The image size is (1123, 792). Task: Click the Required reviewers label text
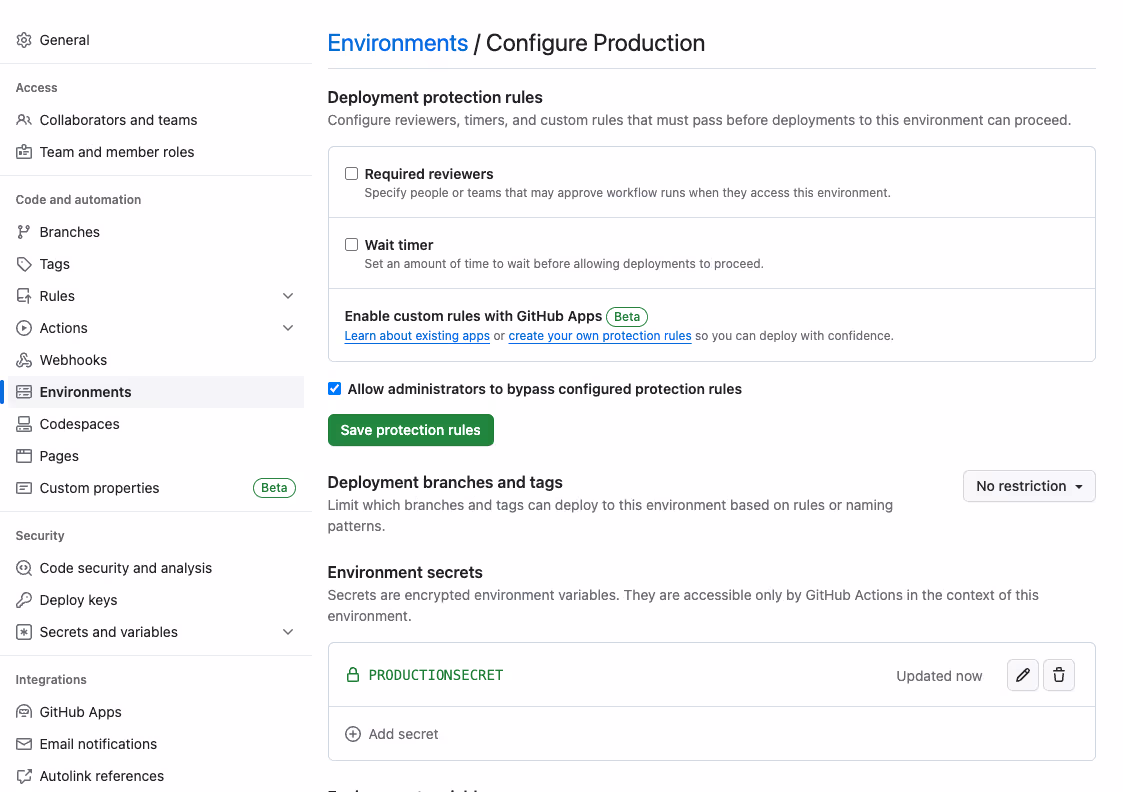point(428,174)
